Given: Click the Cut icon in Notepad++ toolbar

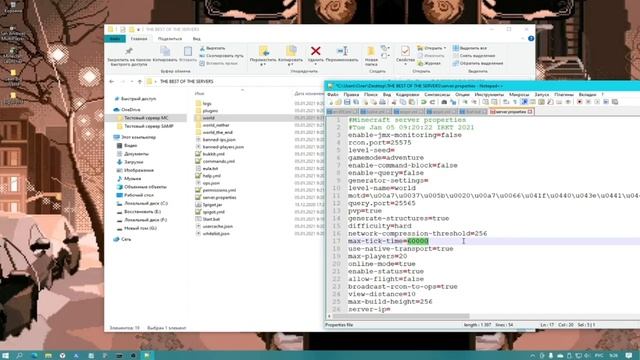Looking at the screenshot, I should (x=394, y=102).
